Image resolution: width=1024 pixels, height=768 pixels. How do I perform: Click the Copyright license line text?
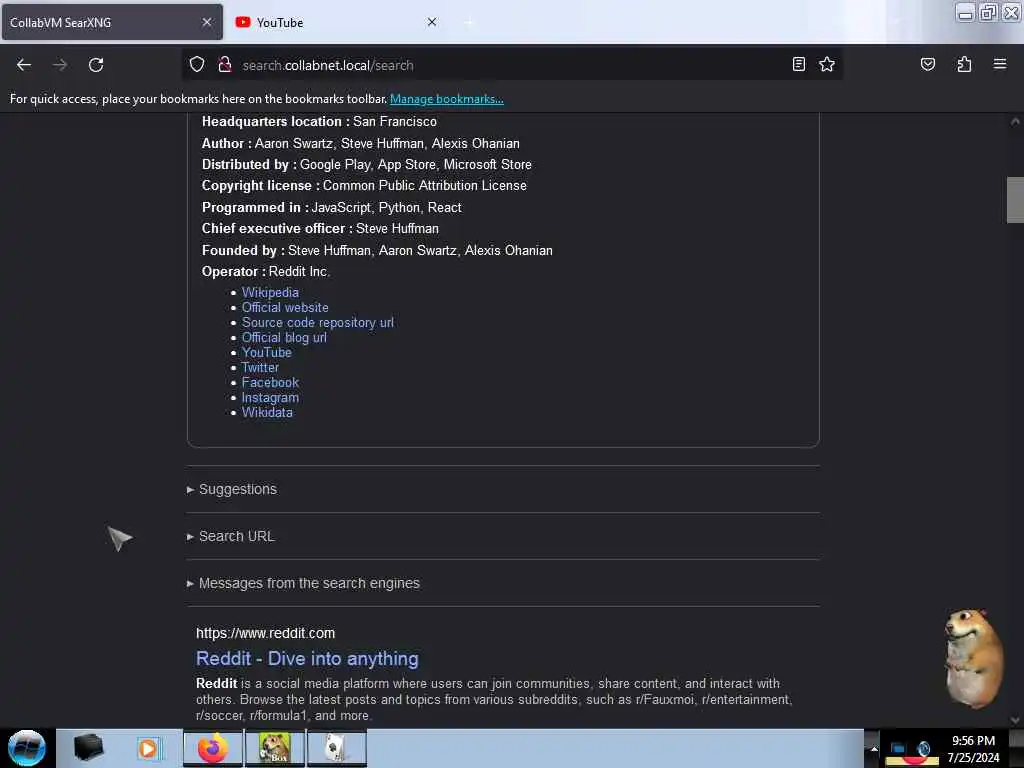(x=364, y=185)
